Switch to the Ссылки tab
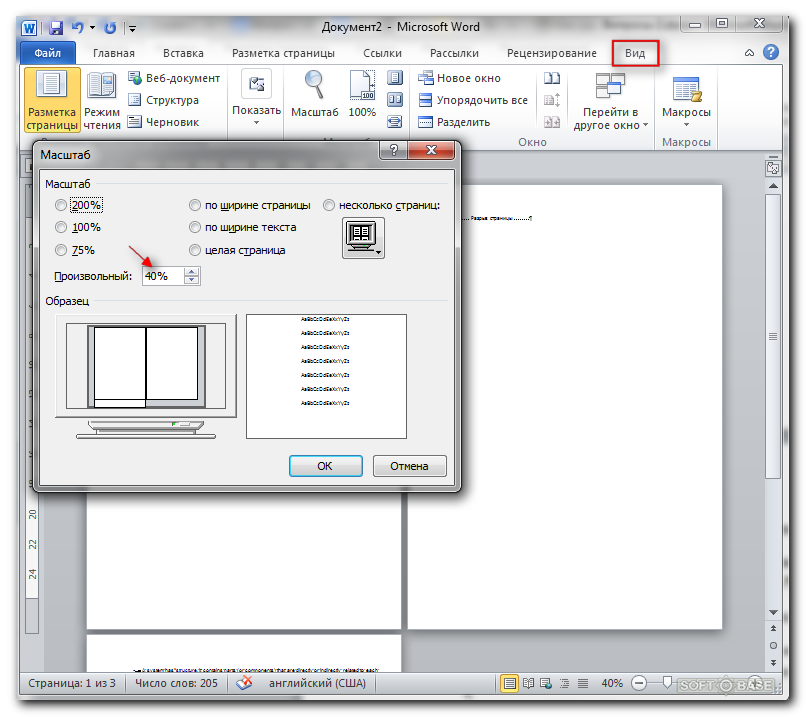806x717 pixels. click(x=382, y=53)
